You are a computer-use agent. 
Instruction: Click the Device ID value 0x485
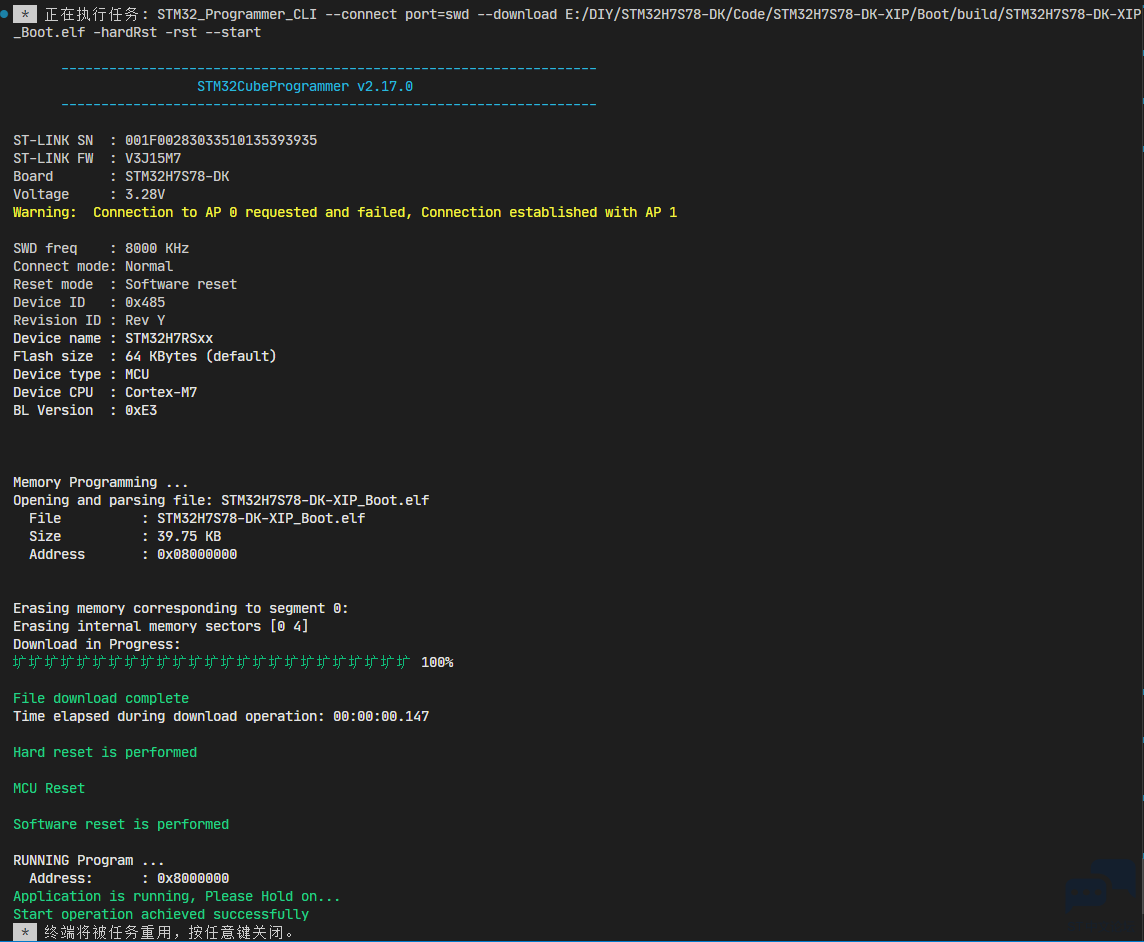pyautogui.click(x=145, y=302)
